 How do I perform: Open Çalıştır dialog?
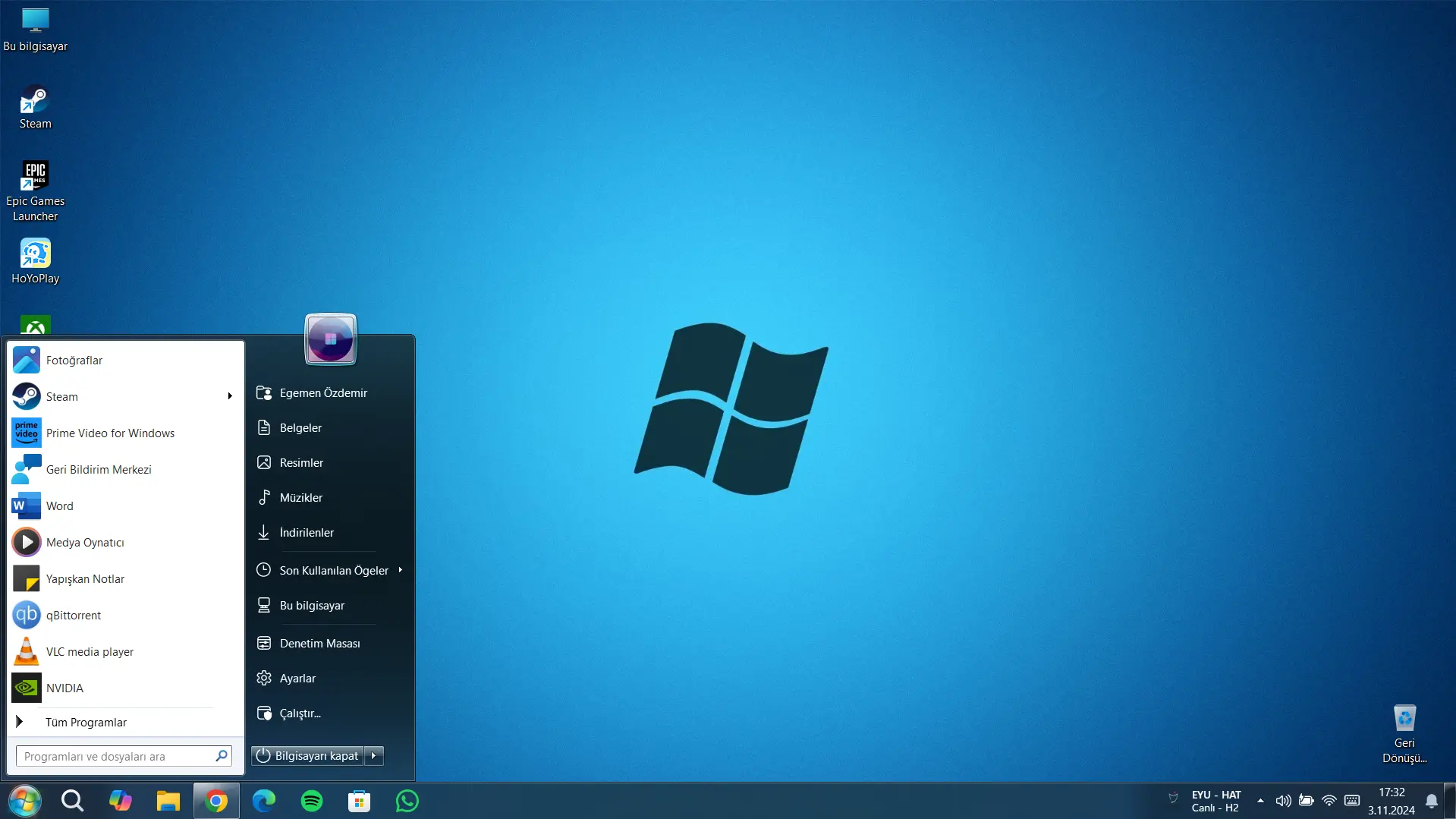331,713
